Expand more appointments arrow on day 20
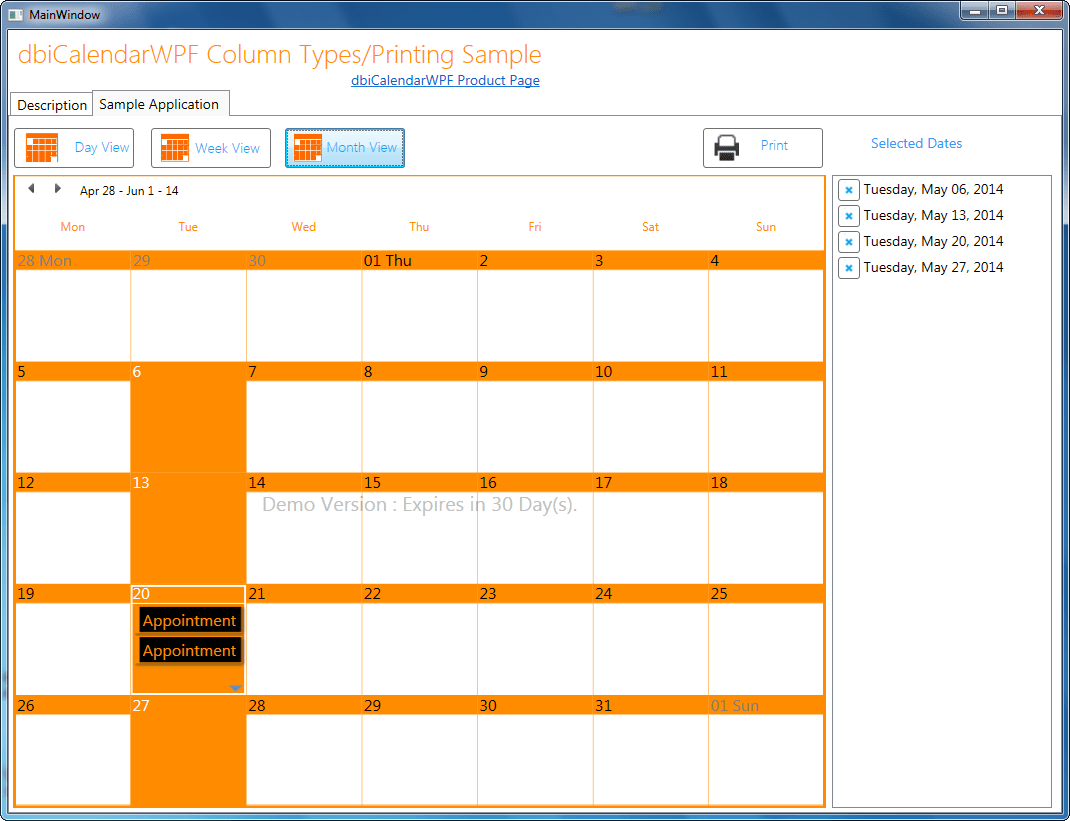Screen dimensions: 1070x821 coord(235,688)
